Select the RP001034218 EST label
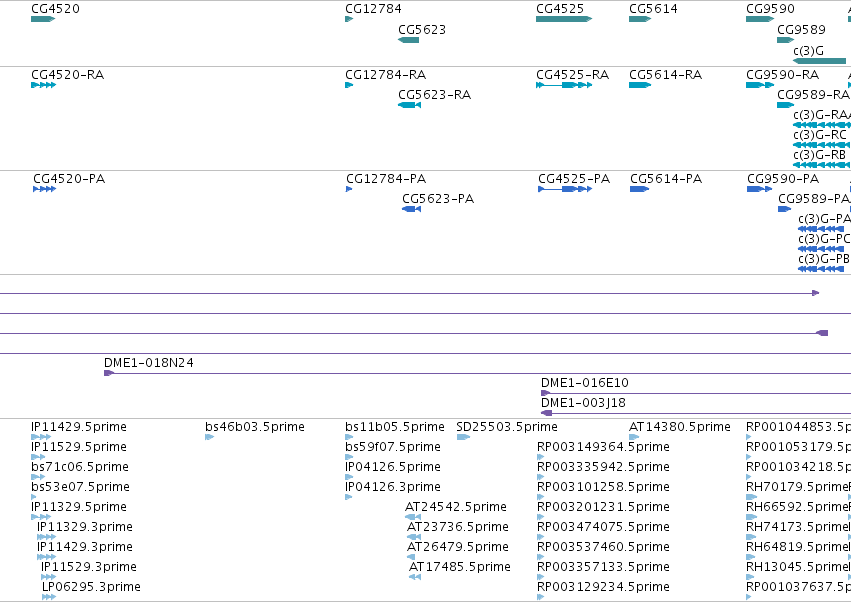The image size is (851, 602). tap(798, 467)
